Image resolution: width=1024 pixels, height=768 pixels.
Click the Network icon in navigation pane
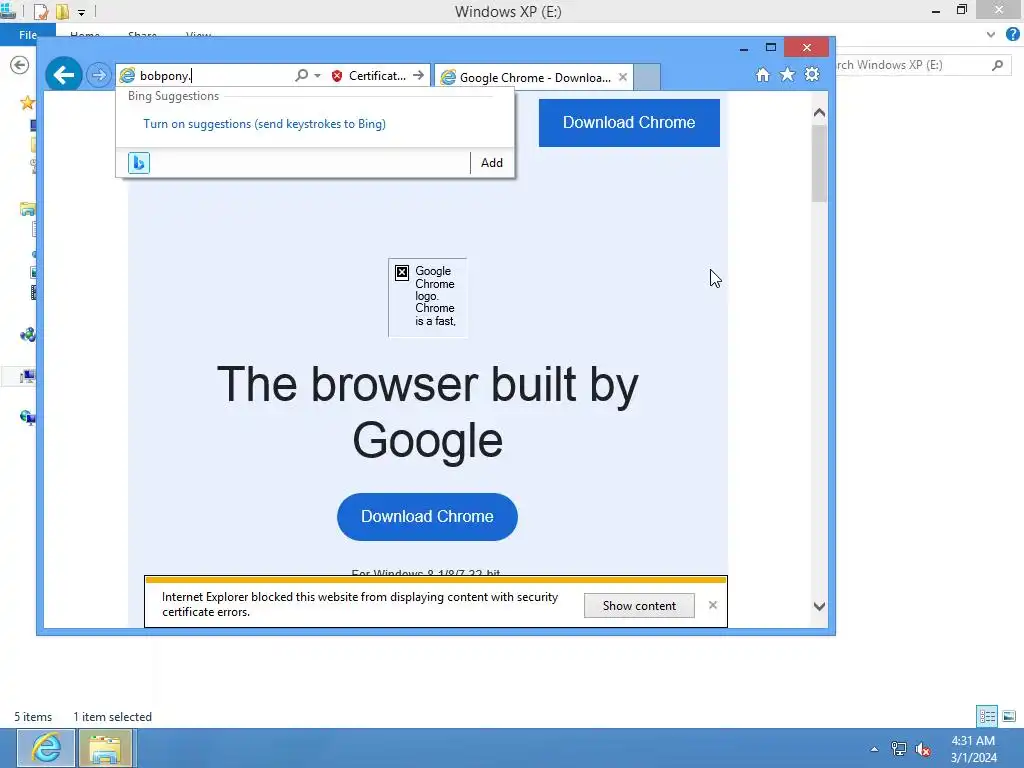click(x=27, y=417)
